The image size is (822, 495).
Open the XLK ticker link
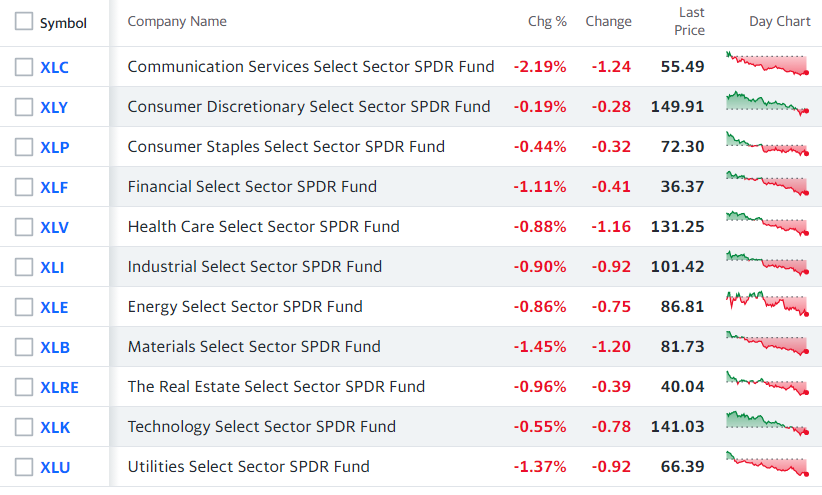click(x=55, y=427)
